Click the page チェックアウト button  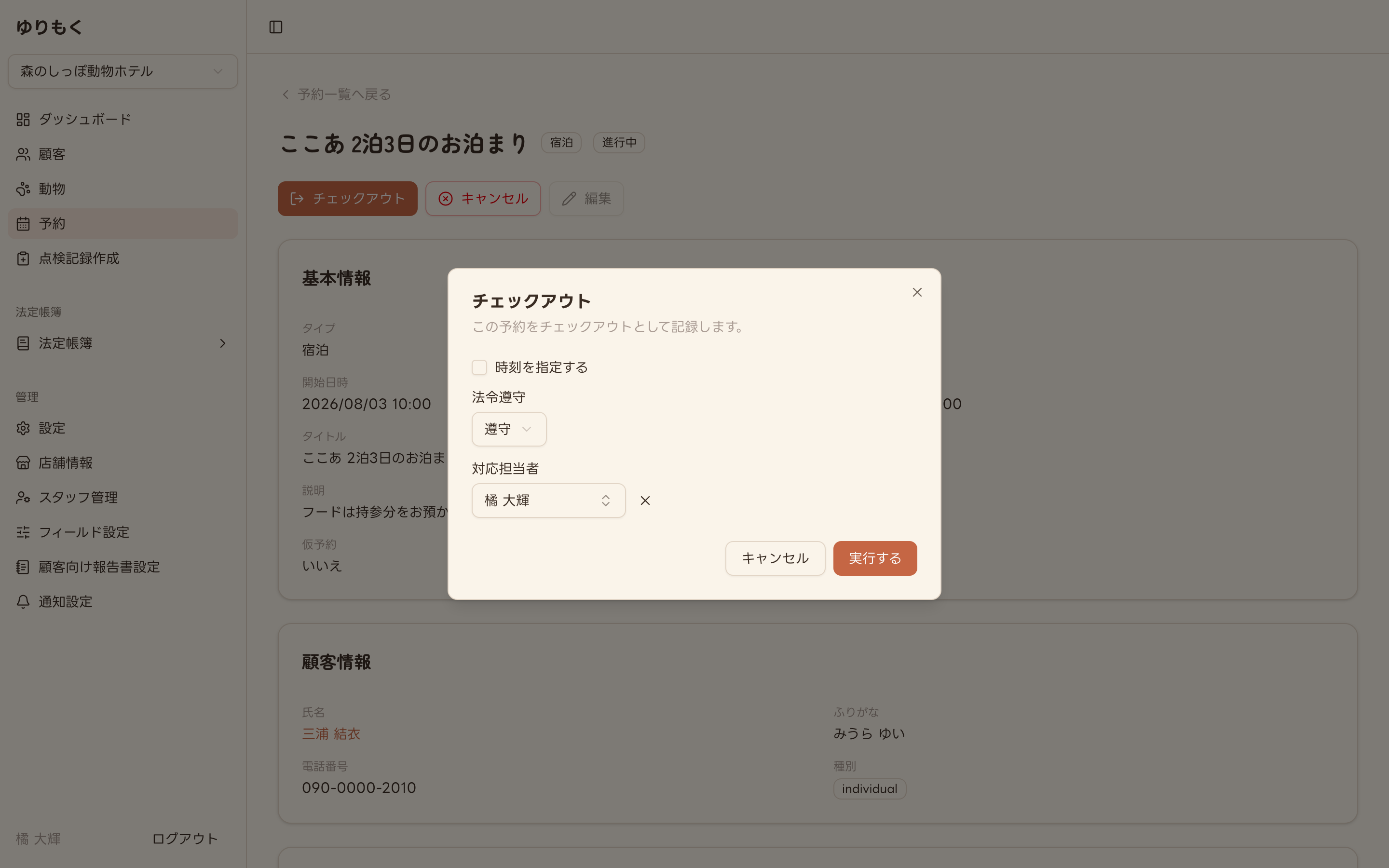pos(347,199)
